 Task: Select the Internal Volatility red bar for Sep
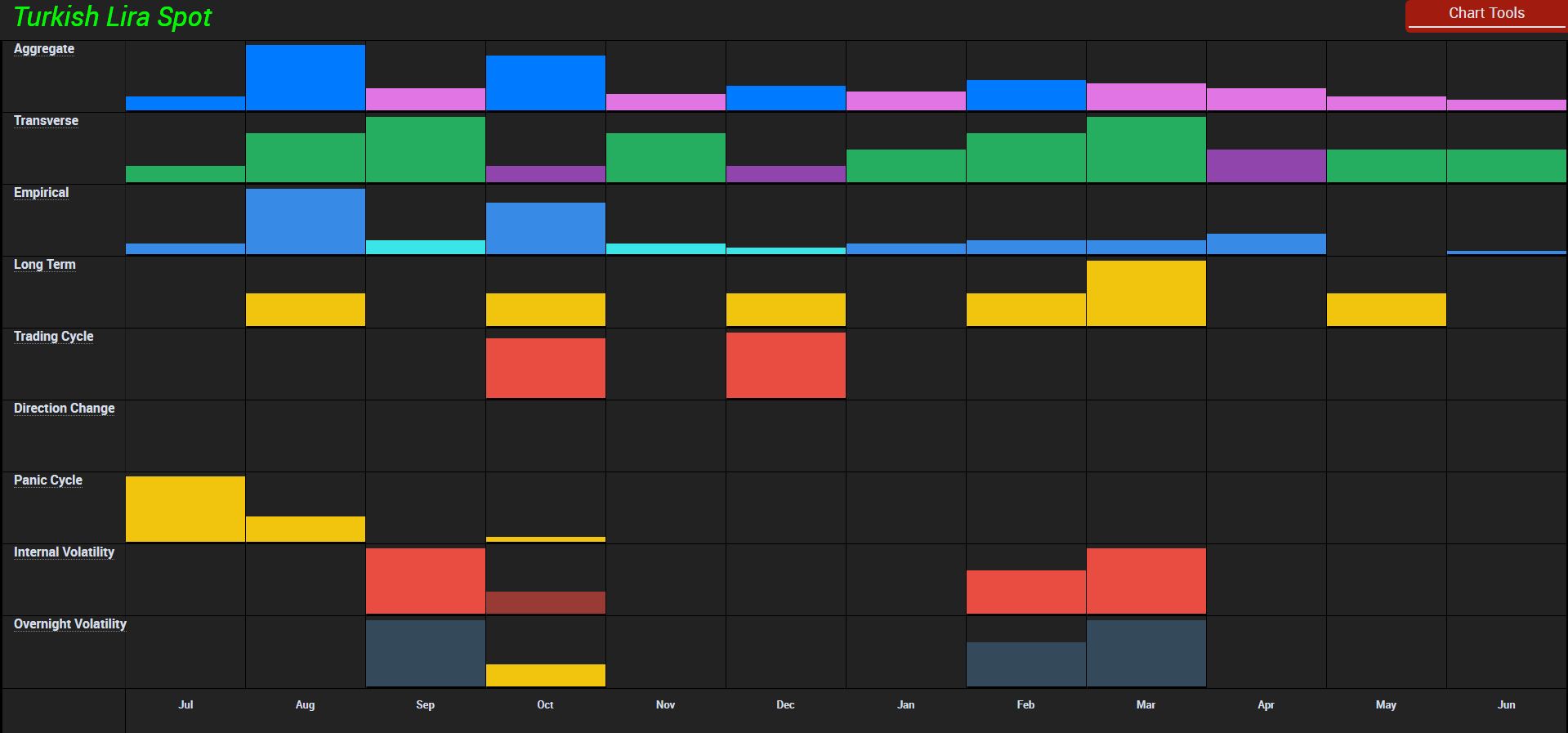pyautogui.click(x=426, y=581)
